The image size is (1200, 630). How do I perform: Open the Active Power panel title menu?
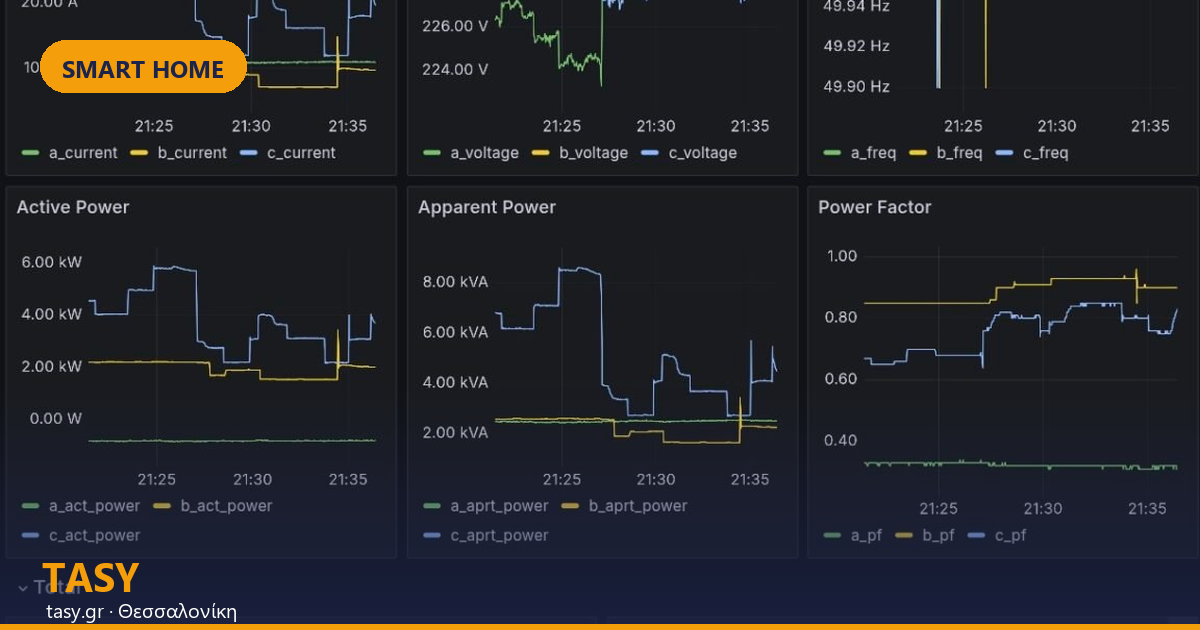[73, 207]
